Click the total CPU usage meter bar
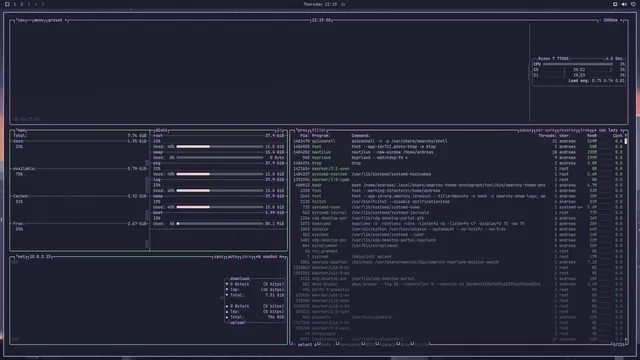The image size is (640, 360). [x=578, y=64]
